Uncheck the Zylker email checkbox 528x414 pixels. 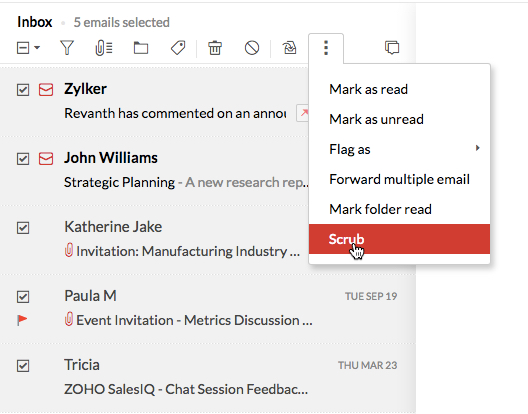23,90
